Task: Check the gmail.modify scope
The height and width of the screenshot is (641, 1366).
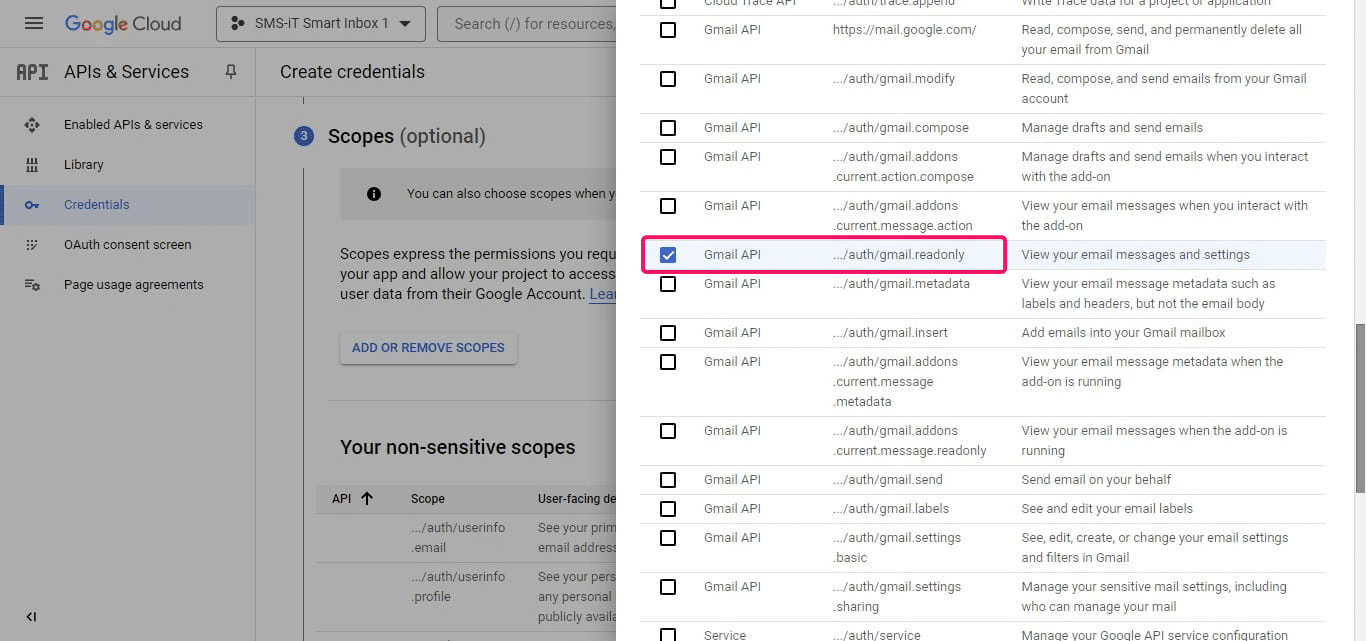Action: pos(667,79)
